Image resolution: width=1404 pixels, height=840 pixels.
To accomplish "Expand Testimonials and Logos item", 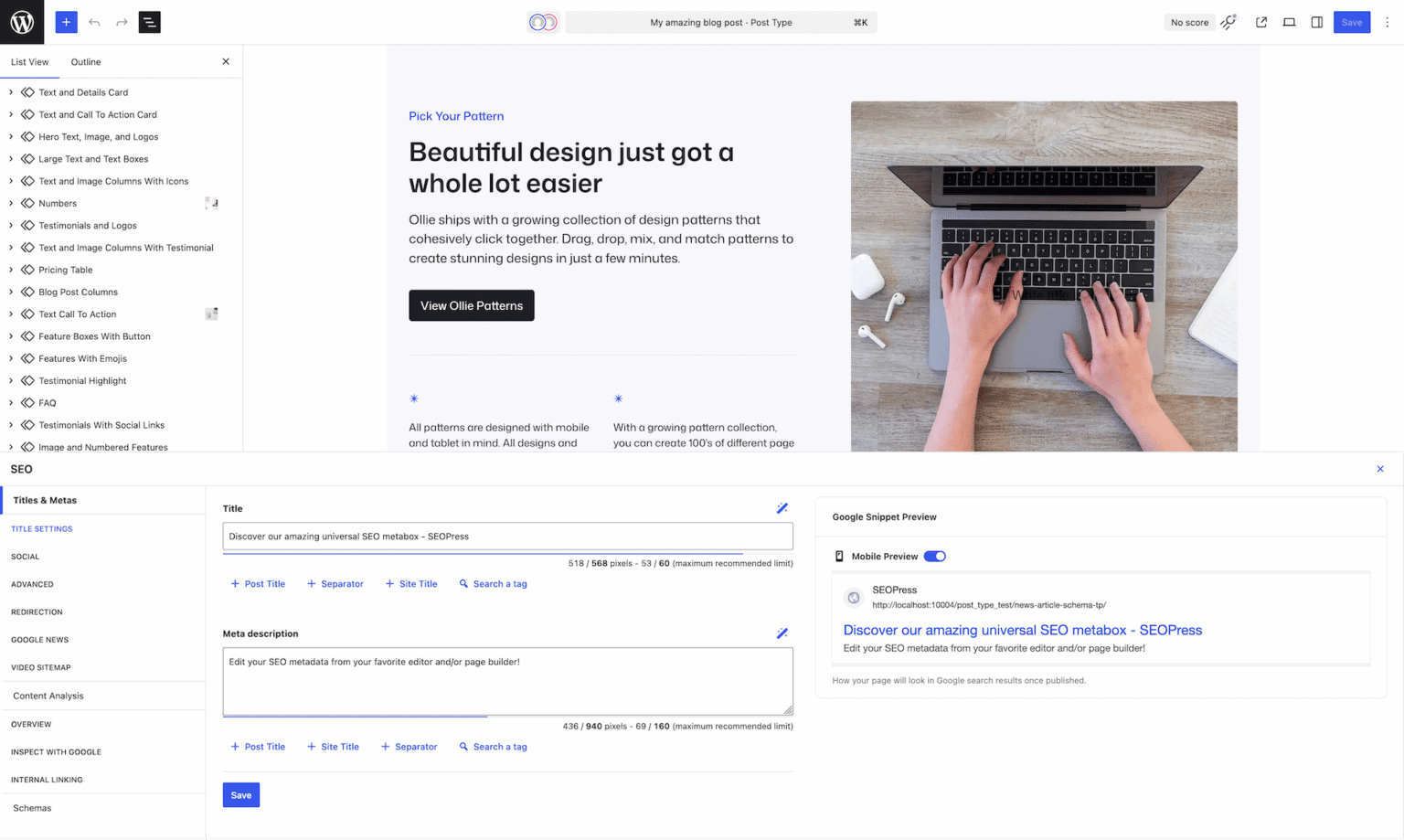I will pyautogui.click(x=11, y=226).
